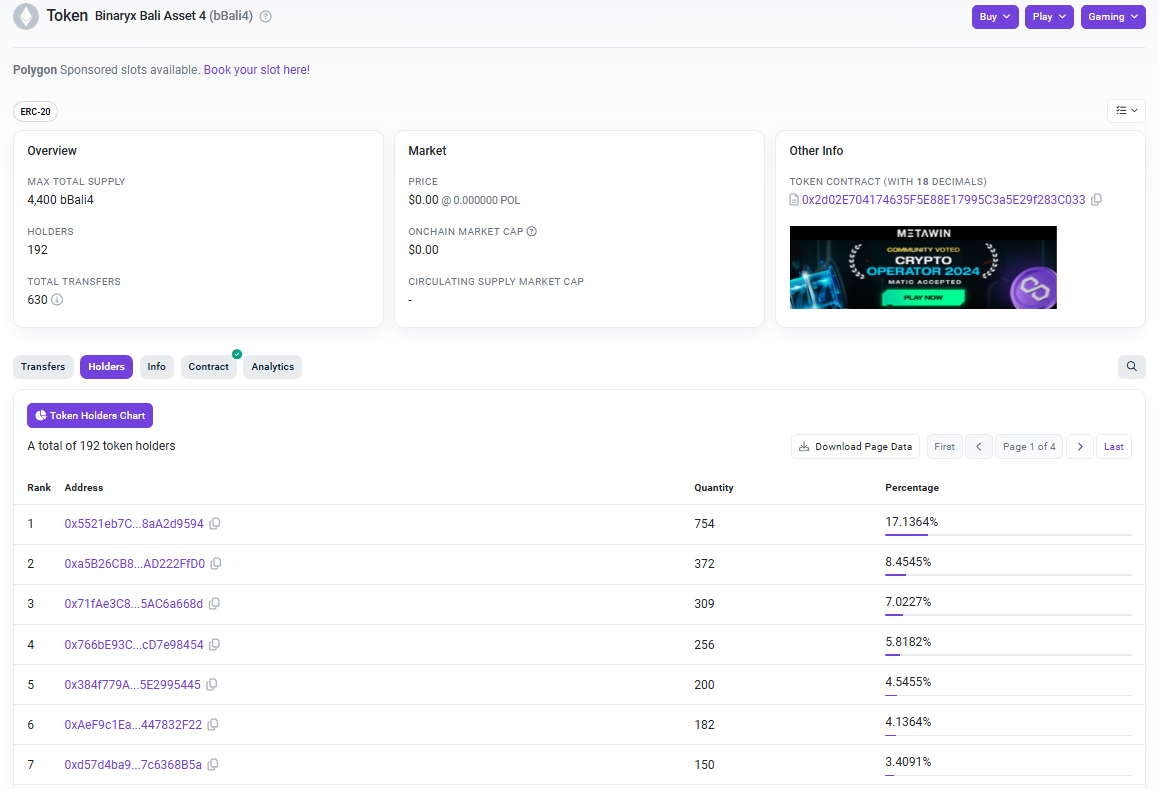The image size is (1159, 789).
Task: Click the token logo beside Token heading
Action: (25, 16)
